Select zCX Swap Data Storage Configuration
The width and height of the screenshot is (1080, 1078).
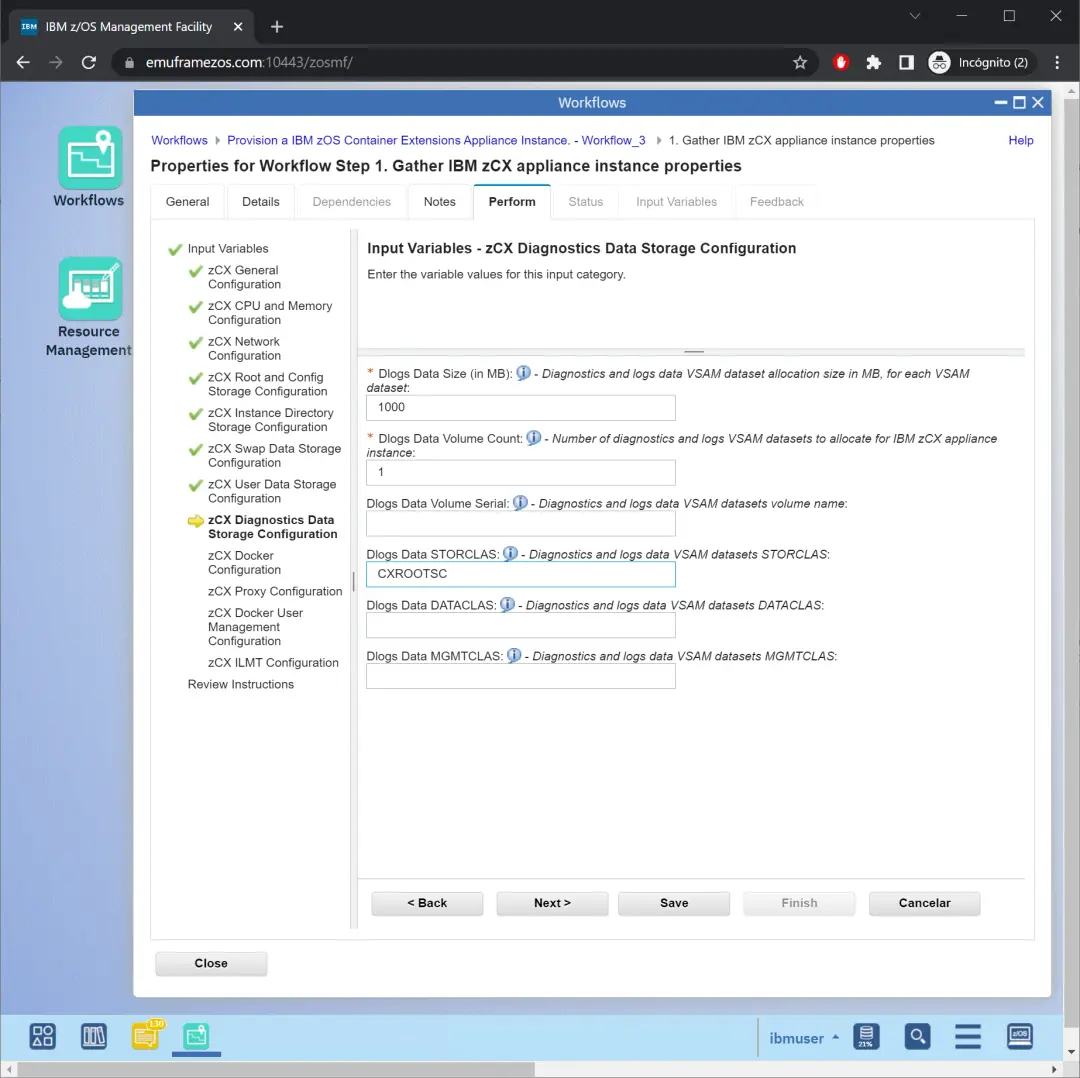tap(274, 455)
